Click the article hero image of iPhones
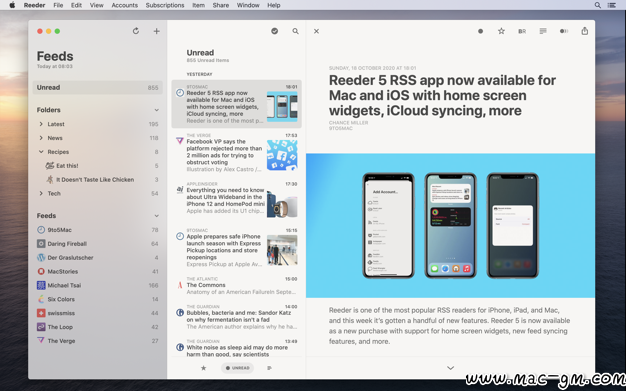 pos(450,226)
